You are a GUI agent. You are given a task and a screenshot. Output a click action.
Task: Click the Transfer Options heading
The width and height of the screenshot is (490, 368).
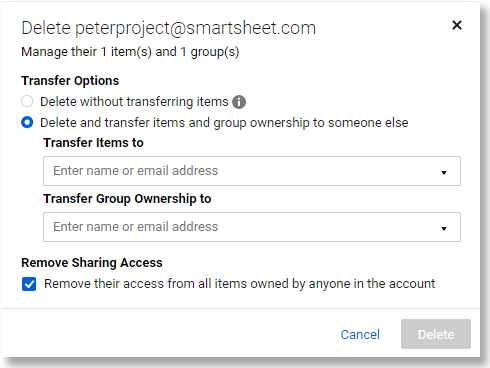point(70,81)
